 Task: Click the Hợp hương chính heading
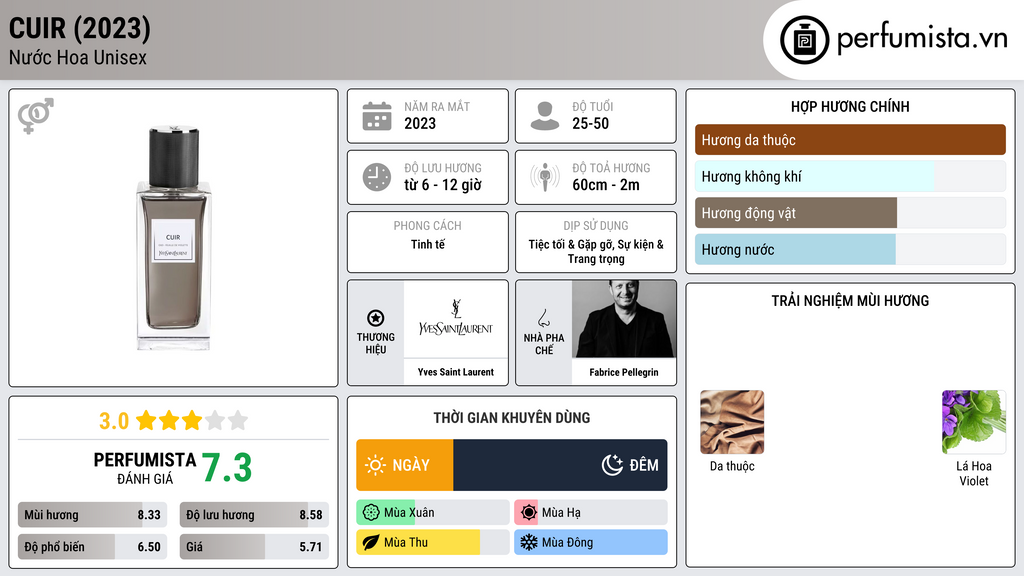coord(850,106)
